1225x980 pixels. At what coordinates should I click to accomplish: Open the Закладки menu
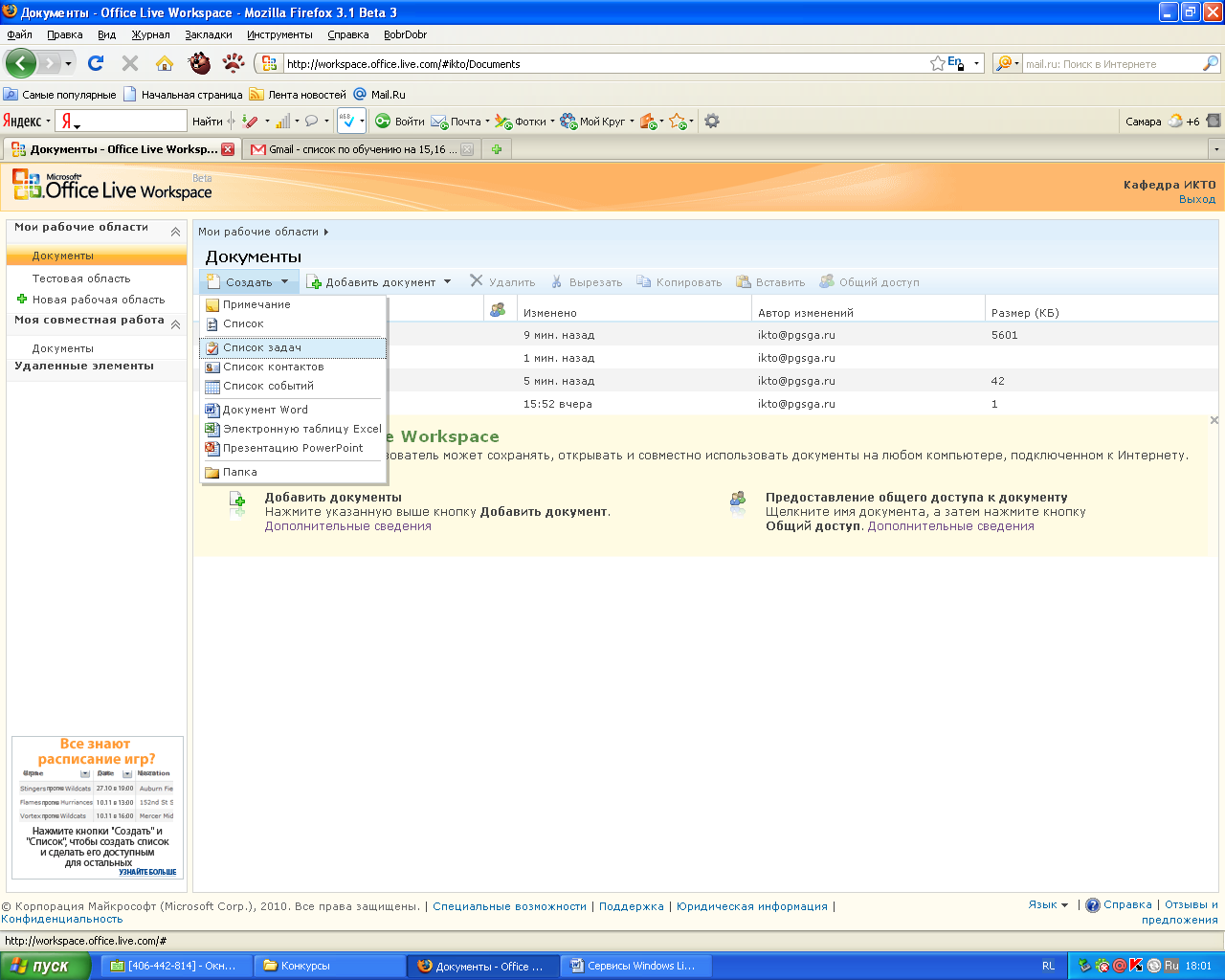(209, 34)
